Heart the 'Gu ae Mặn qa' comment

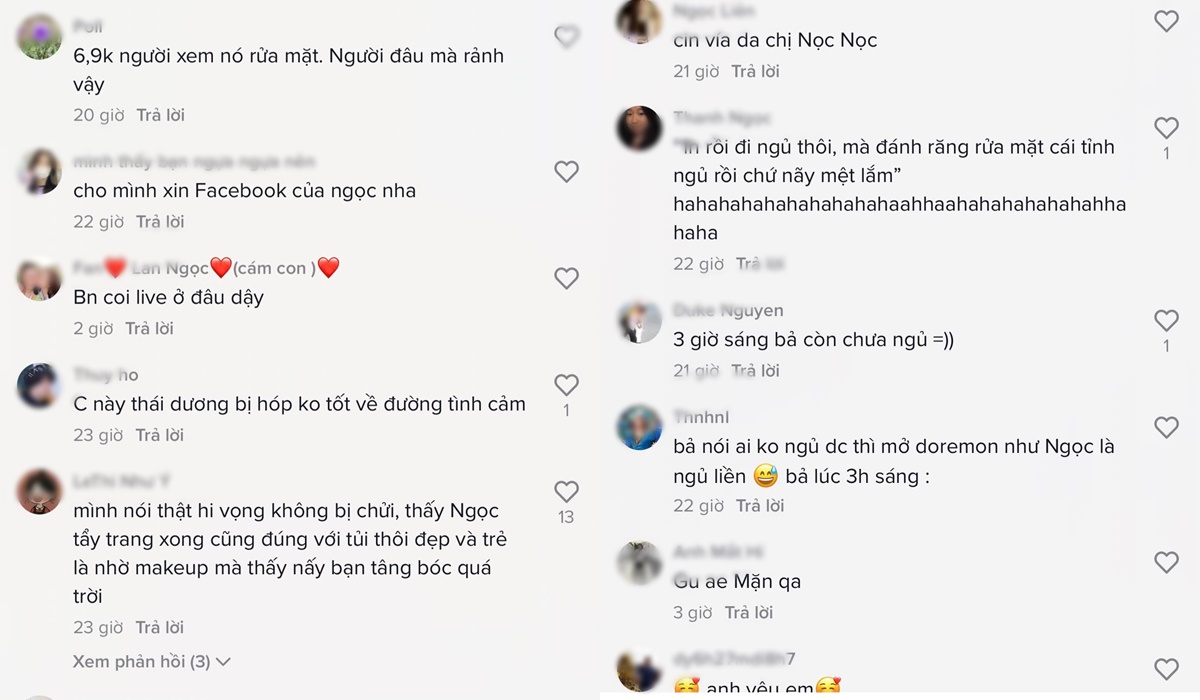pos(1166,562)
